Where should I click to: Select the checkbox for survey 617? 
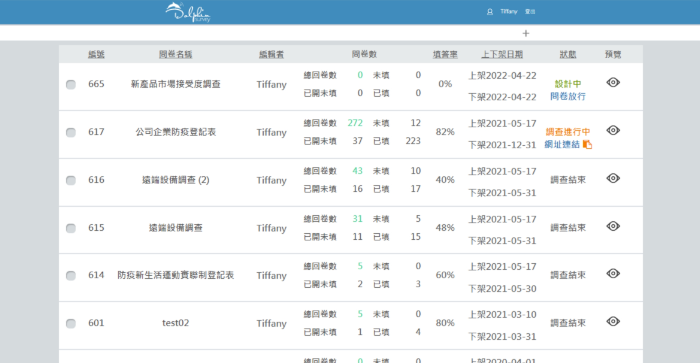71,132
